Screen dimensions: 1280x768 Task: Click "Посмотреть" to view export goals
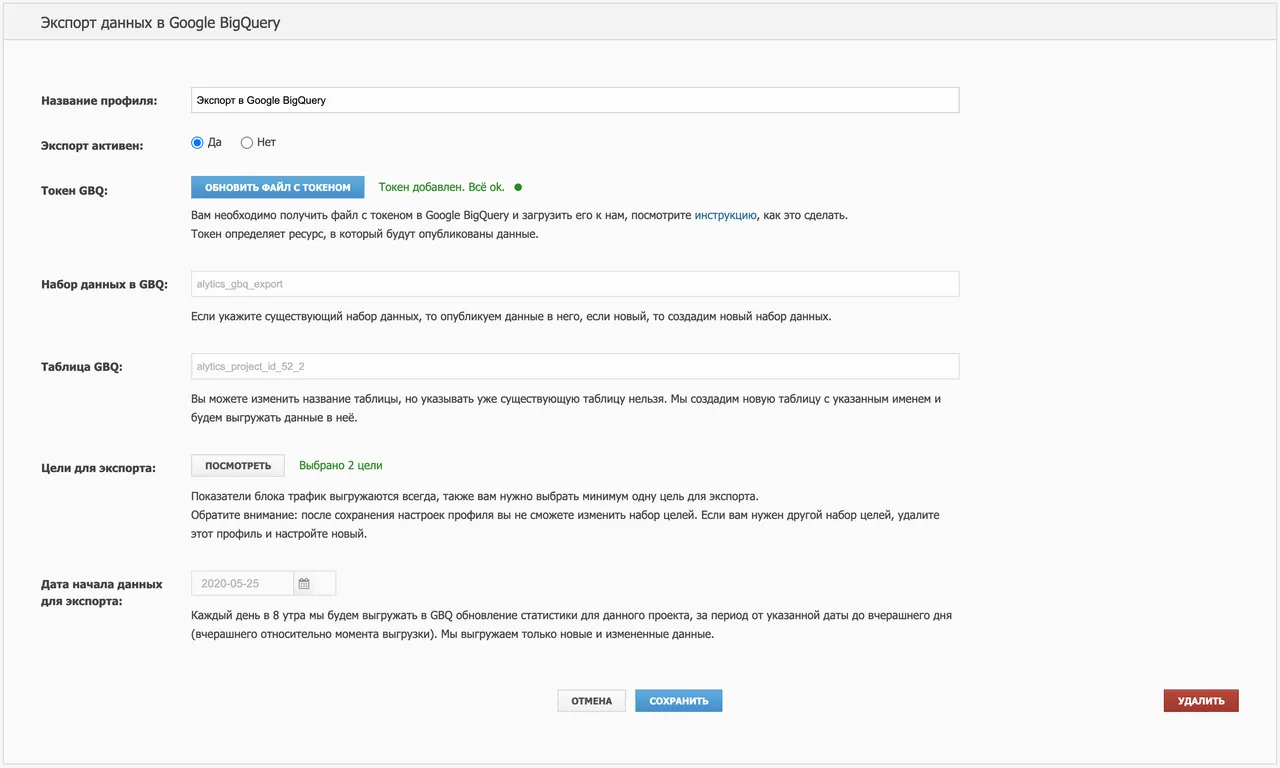238,466
